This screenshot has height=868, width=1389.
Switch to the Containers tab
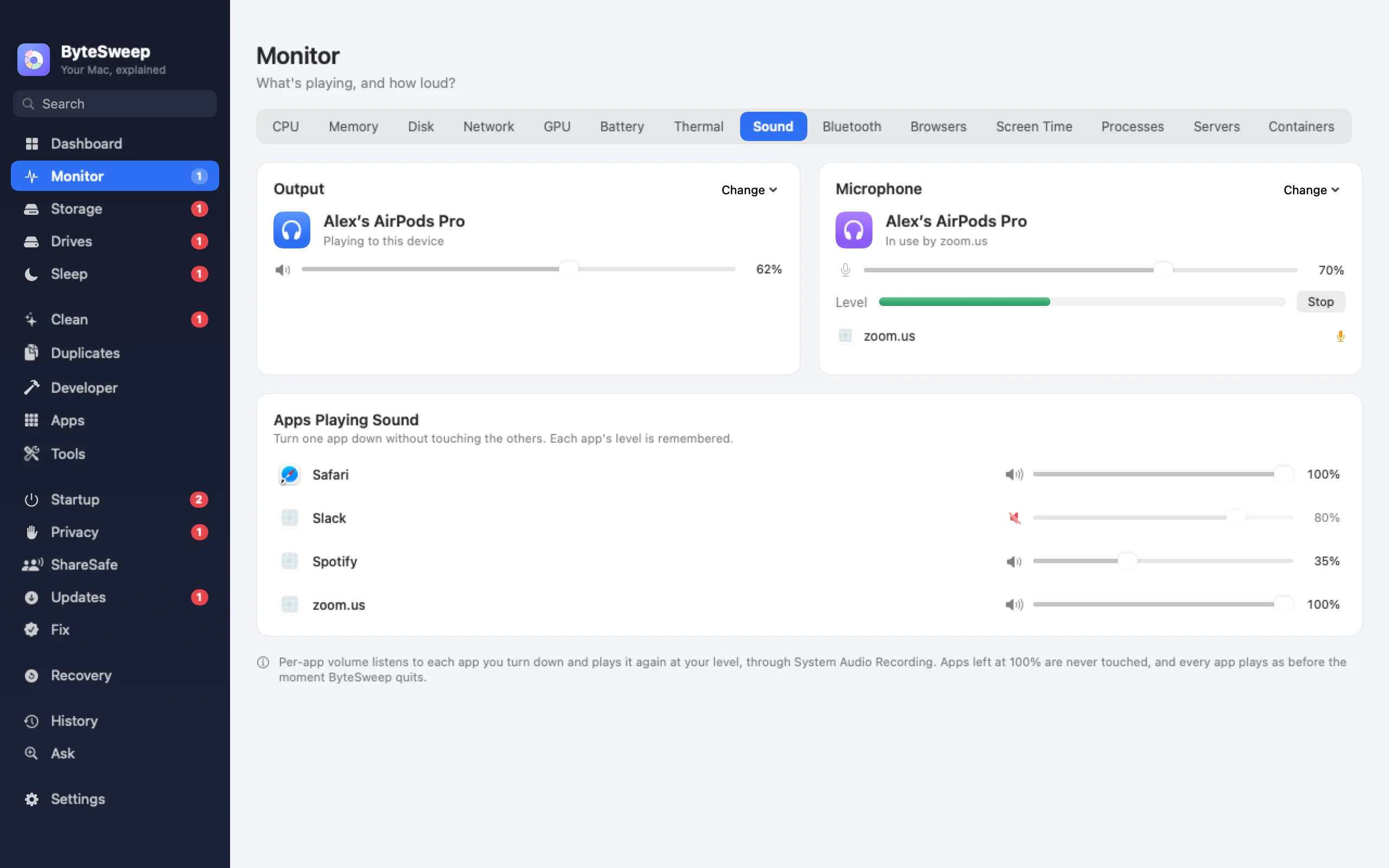[x=1301, y=126]
